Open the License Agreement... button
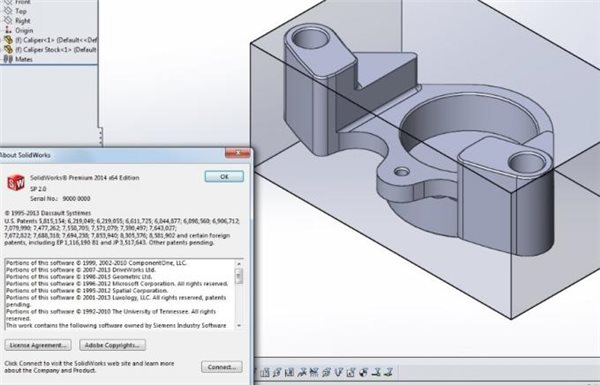The height and width of the screenshot is (385, 600). [x=38, y=345]
